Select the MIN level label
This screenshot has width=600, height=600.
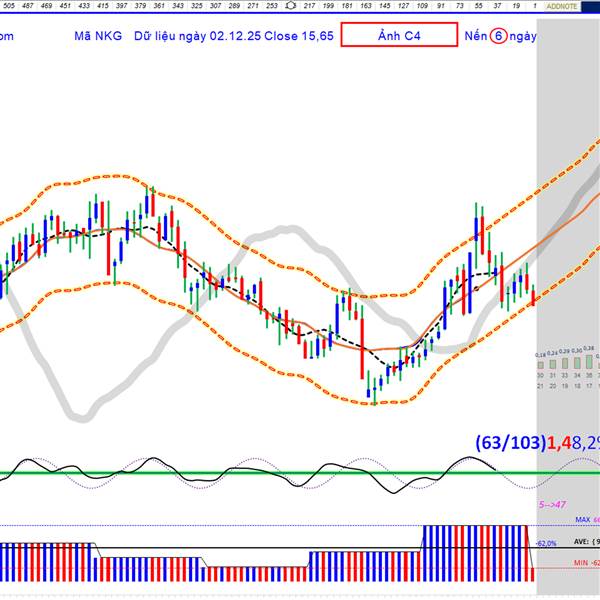581,563
